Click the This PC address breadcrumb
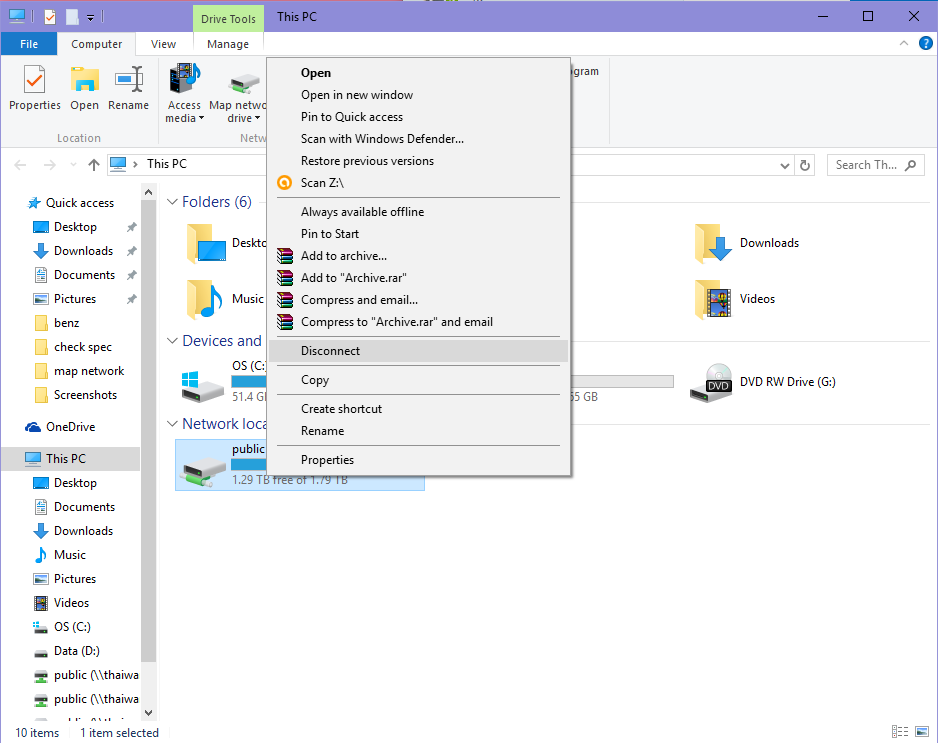The width and height of the screenshot is (938, 743). point(167,164)
